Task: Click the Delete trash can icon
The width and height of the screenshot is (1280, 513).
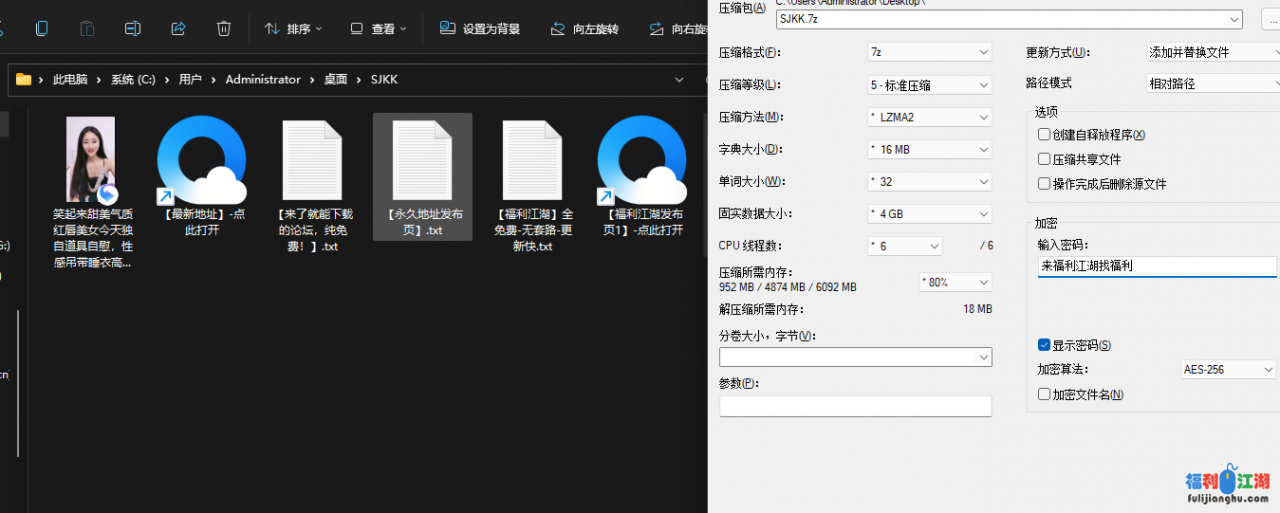Action: coord(224,29)
